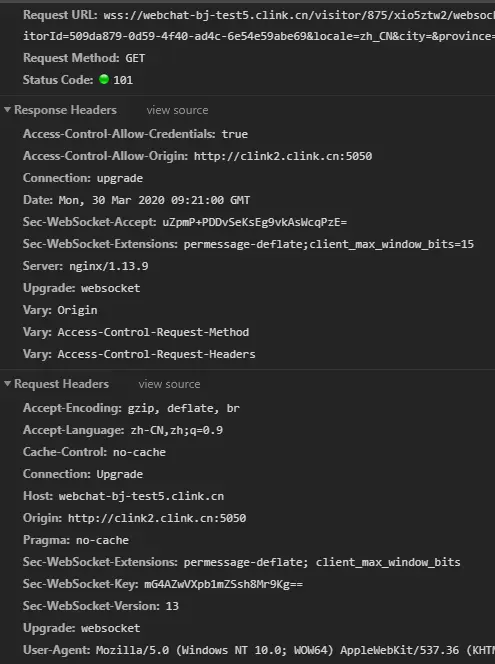Select the Accept-Encoding gzip, deflate, br value
495x664 pixels.
point(184,408)
